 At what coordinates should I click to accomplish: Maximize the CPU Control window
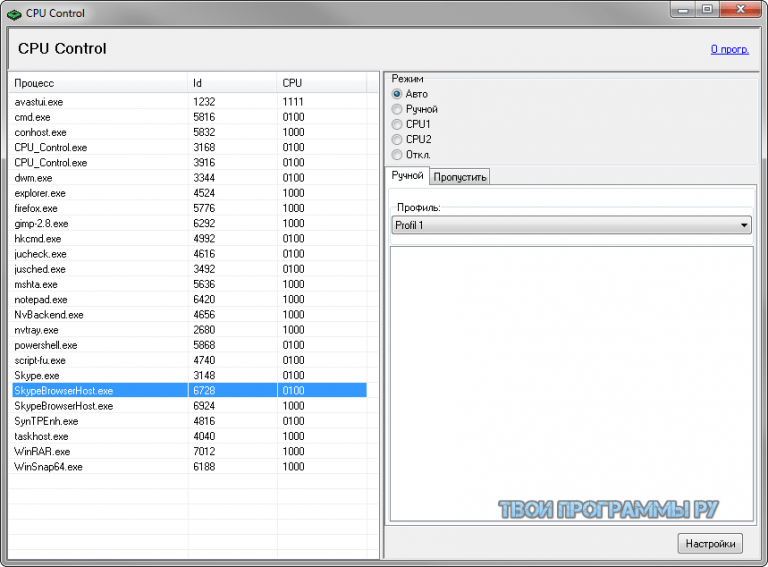coord(707,9)
